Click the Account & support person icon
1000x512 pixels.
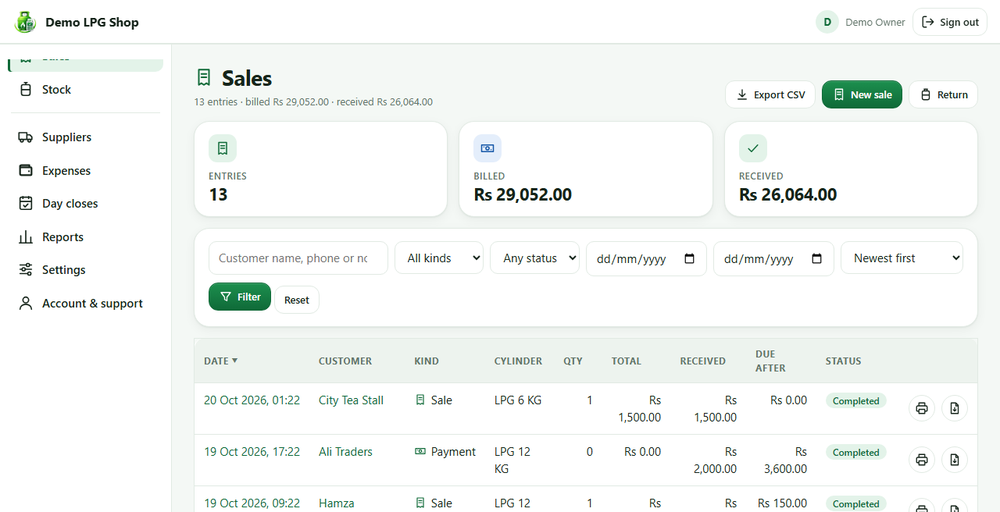tap(26, 303)
